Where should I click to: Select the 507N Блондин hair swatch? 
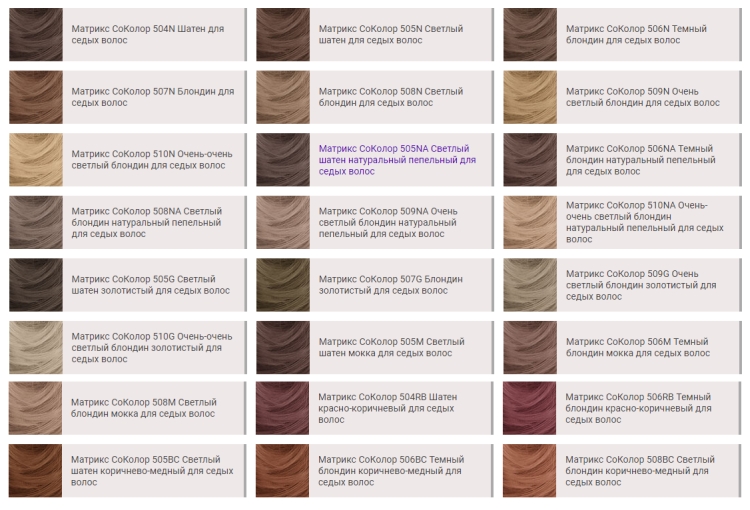point(36,97)
